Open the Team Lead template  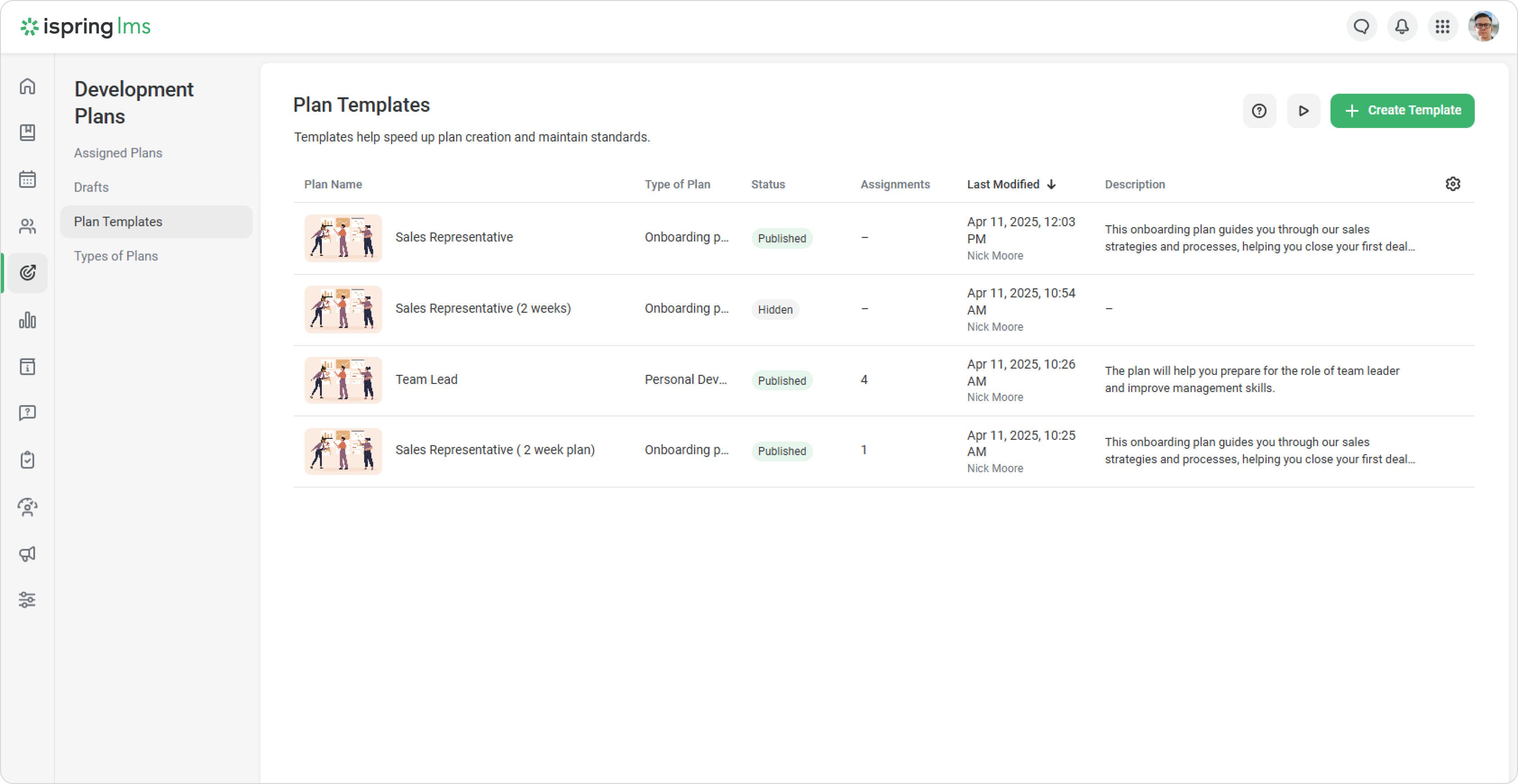click(426, 379)
